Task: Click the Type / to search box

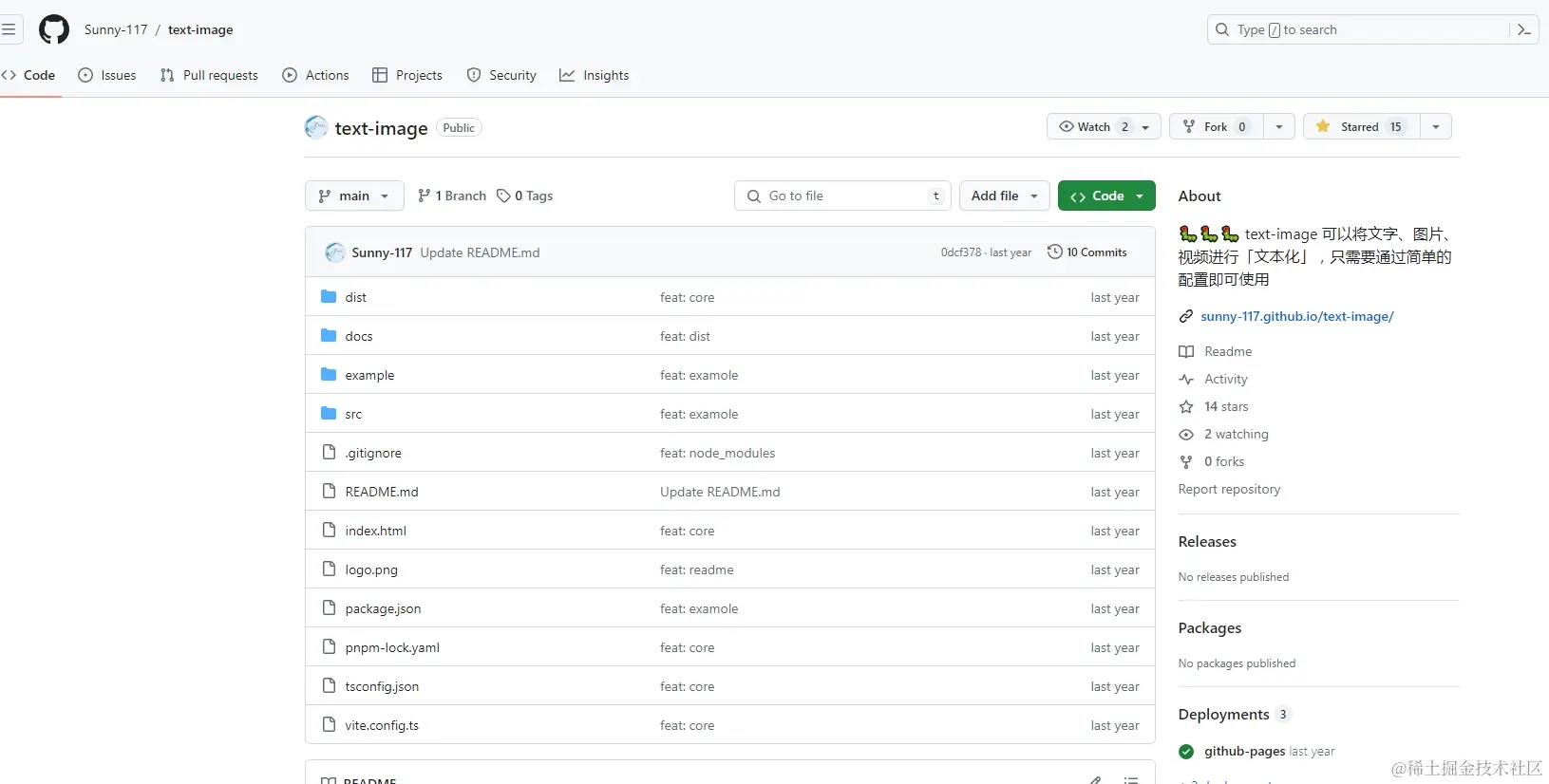Action: click(x=1357, y=29)
